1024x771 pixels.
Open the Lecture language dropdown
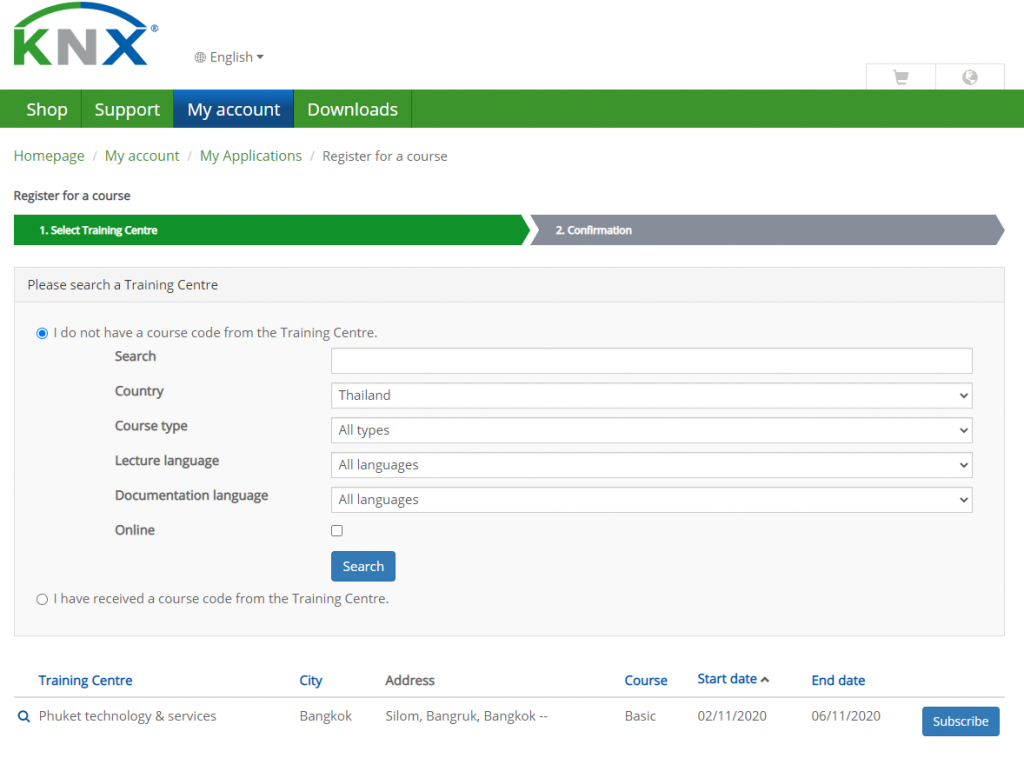651,465
